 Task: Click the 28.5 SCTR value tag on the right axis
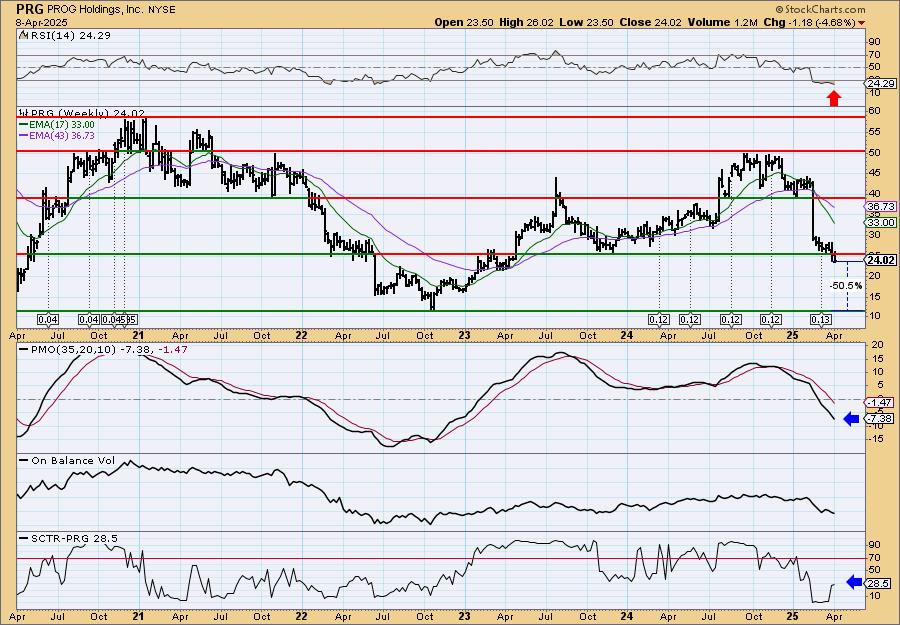[x=879, y=584]
